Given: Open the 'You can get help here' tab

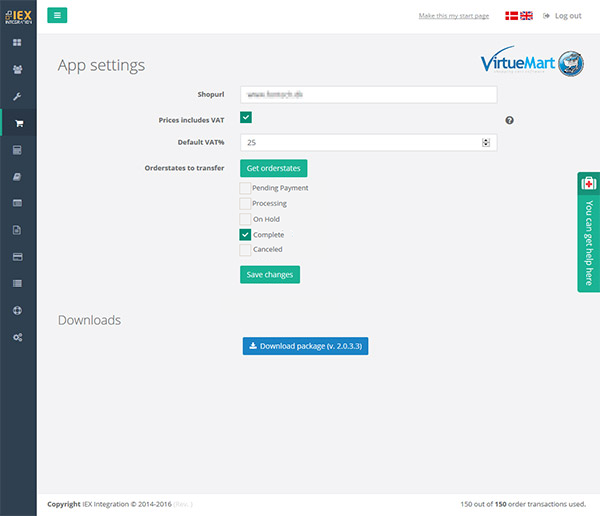Looking at the screenshot, I should point(588,232).
